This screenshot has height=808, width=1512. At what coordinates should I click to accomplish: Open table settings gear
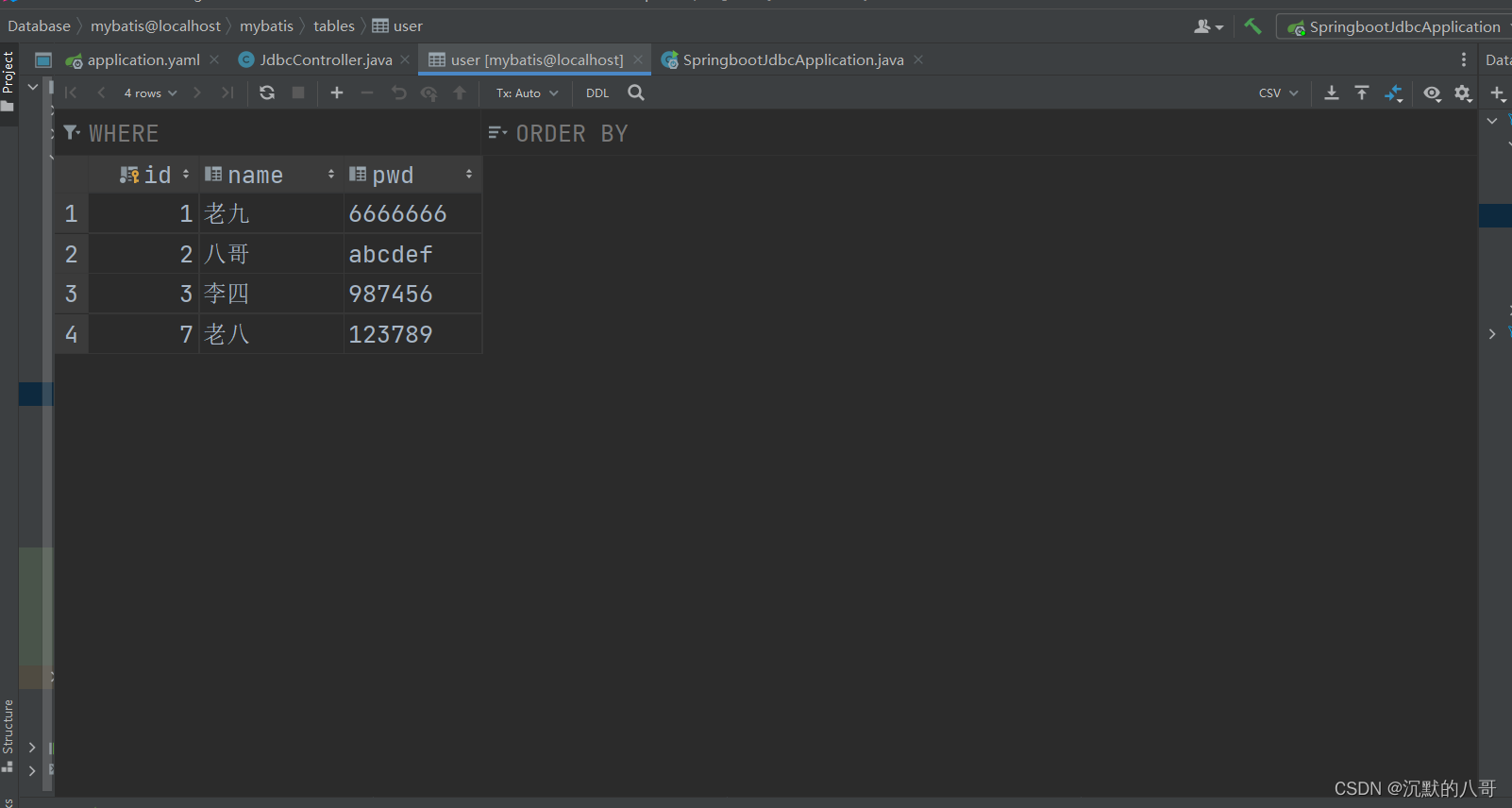point(1463,93)
